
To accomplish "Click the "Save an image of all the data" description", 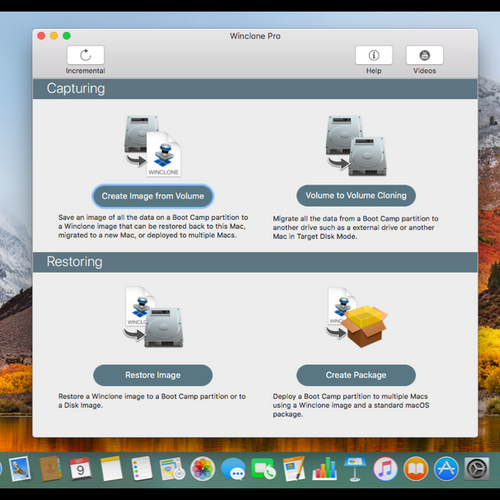I will click(x=153, y=226).
